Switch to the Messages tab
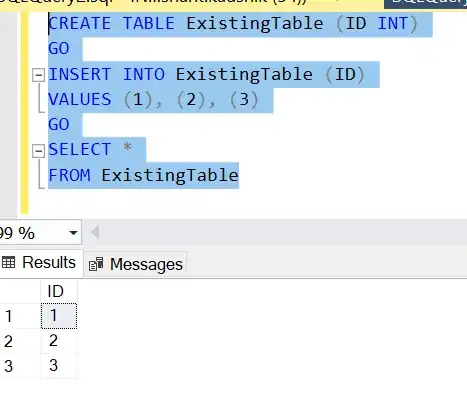Screen dimensions: 467x415 click(135, 264)
